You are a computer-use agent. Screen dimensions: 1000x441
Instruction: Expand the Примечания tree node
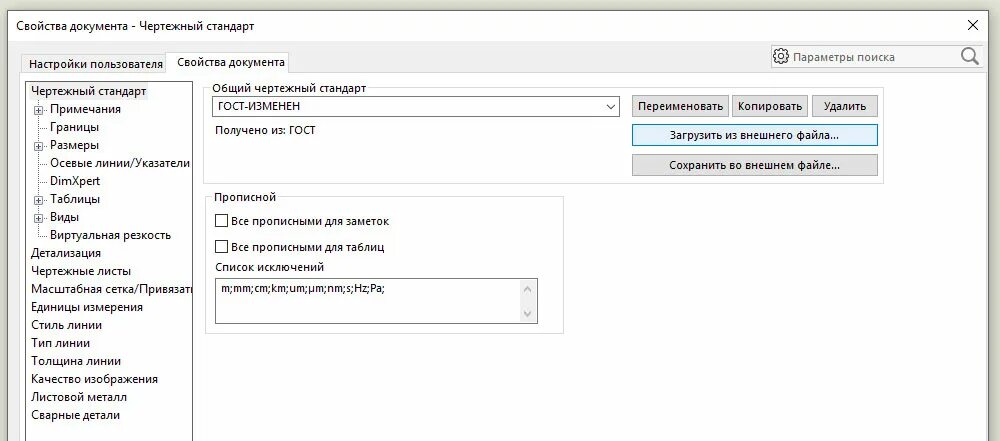39,110
